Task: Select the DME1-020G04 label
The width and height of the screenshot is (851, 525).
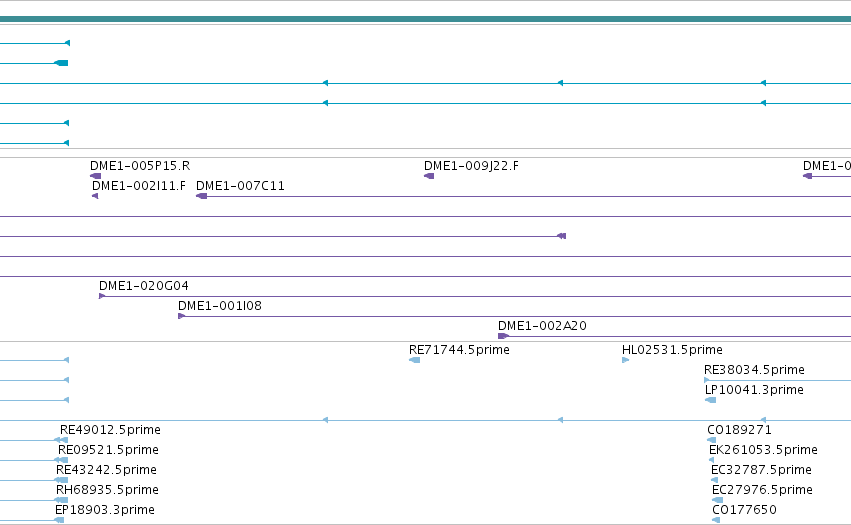Action: pos(144,286)
